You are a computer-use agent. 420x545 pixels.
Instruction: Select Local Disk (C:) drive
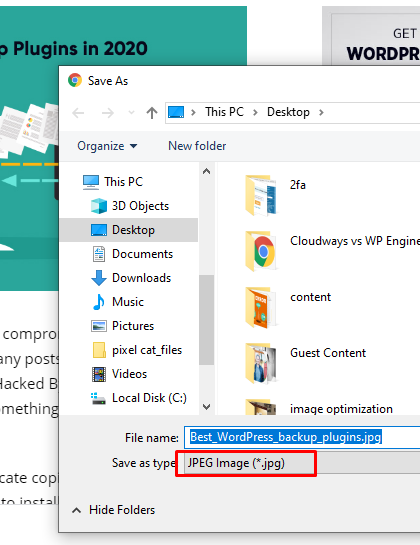pyautogui.click(x=139, y=398)
